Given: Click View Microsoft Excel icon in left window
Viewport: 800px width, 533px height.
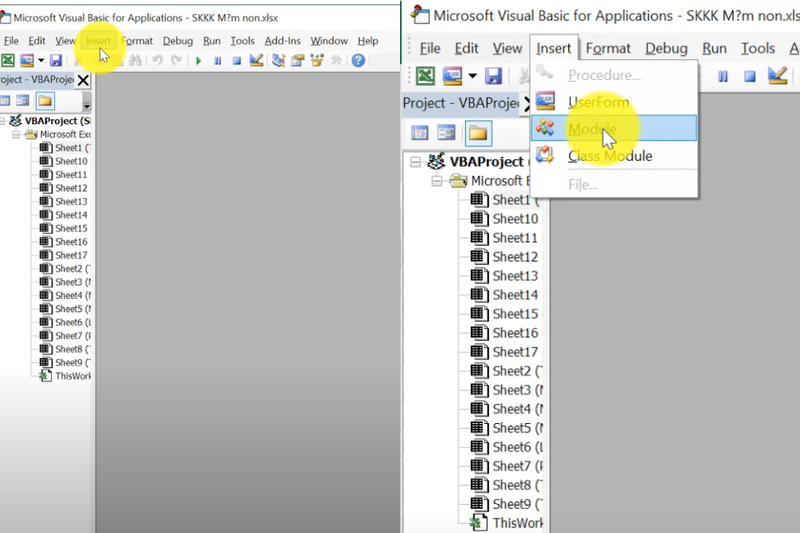Looking at the screenshot, I should point(7,61).
